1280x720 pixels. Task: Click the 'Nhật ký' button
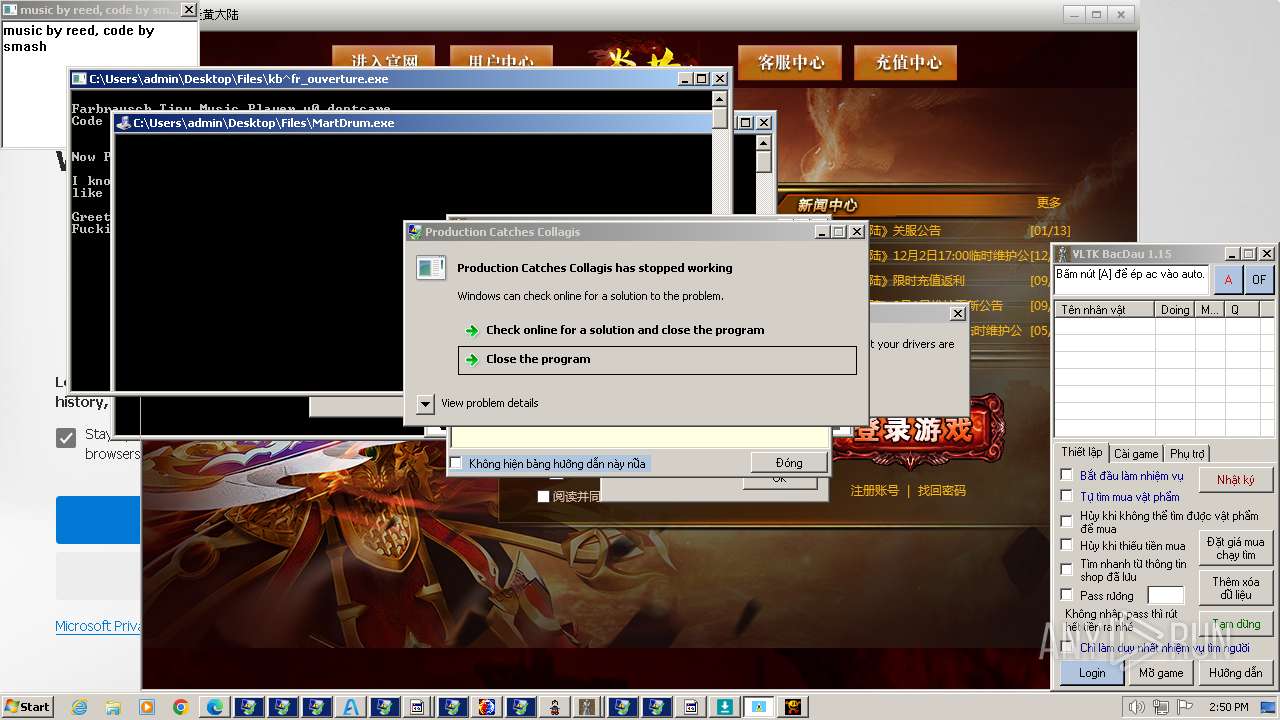click(x=1236, y=480)
